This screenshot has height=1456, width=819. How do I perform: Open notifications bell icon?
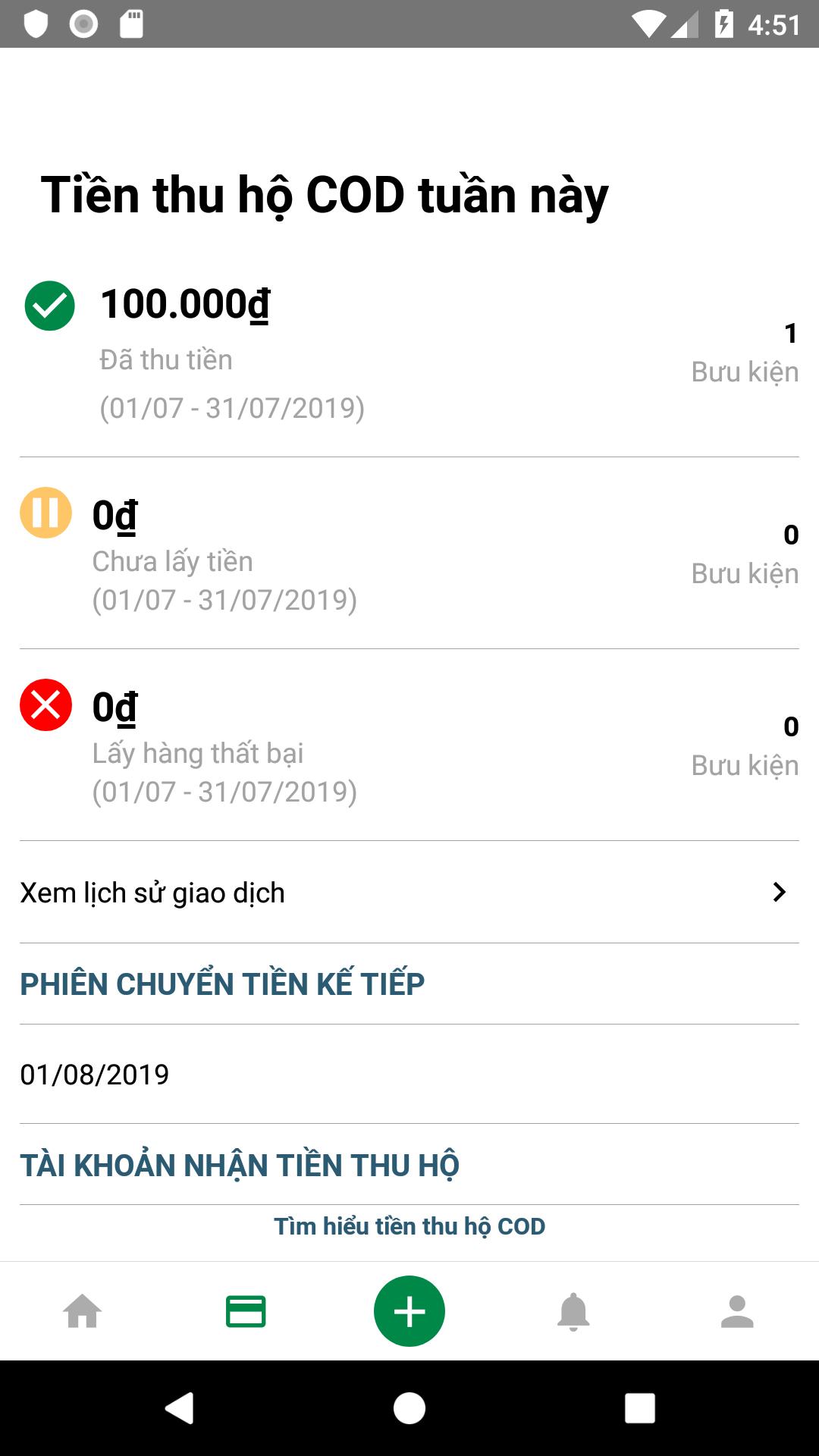tap(573, 1311)
